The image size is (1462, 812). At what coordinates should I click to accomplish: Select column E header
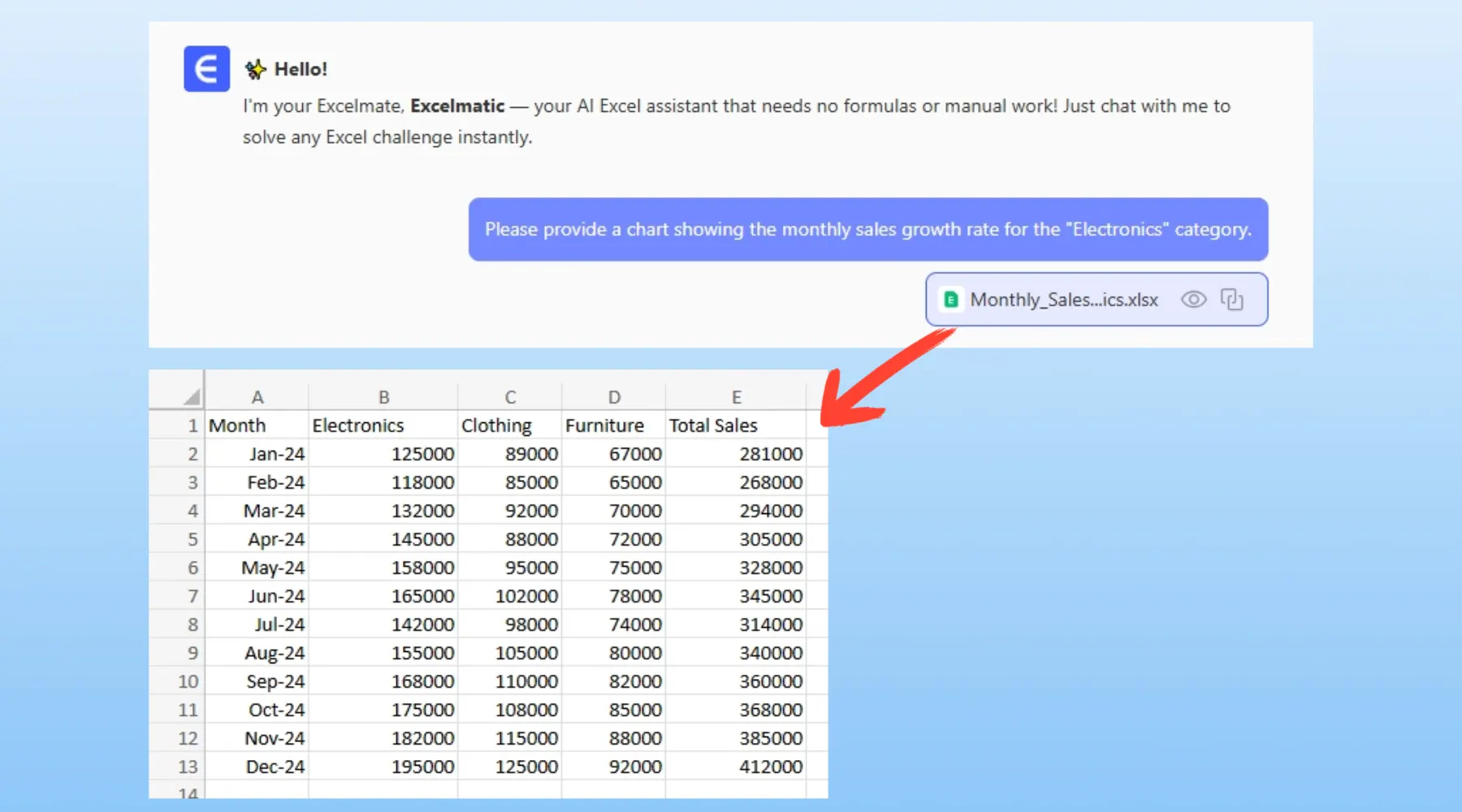point(736,397)
